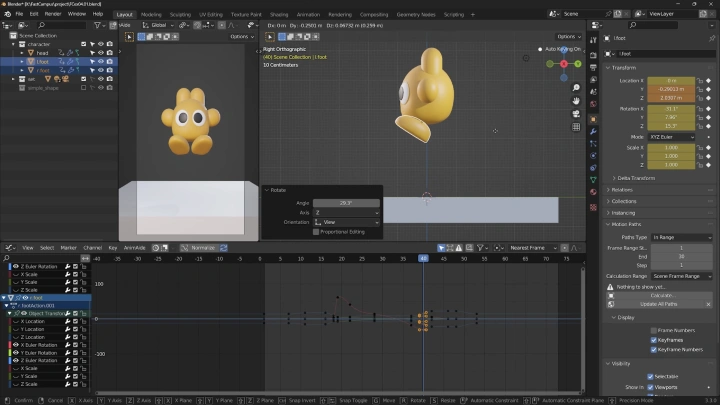720x405 pixels.
Task: Enable the simple_shape collection checkbox
Action: 84,88
